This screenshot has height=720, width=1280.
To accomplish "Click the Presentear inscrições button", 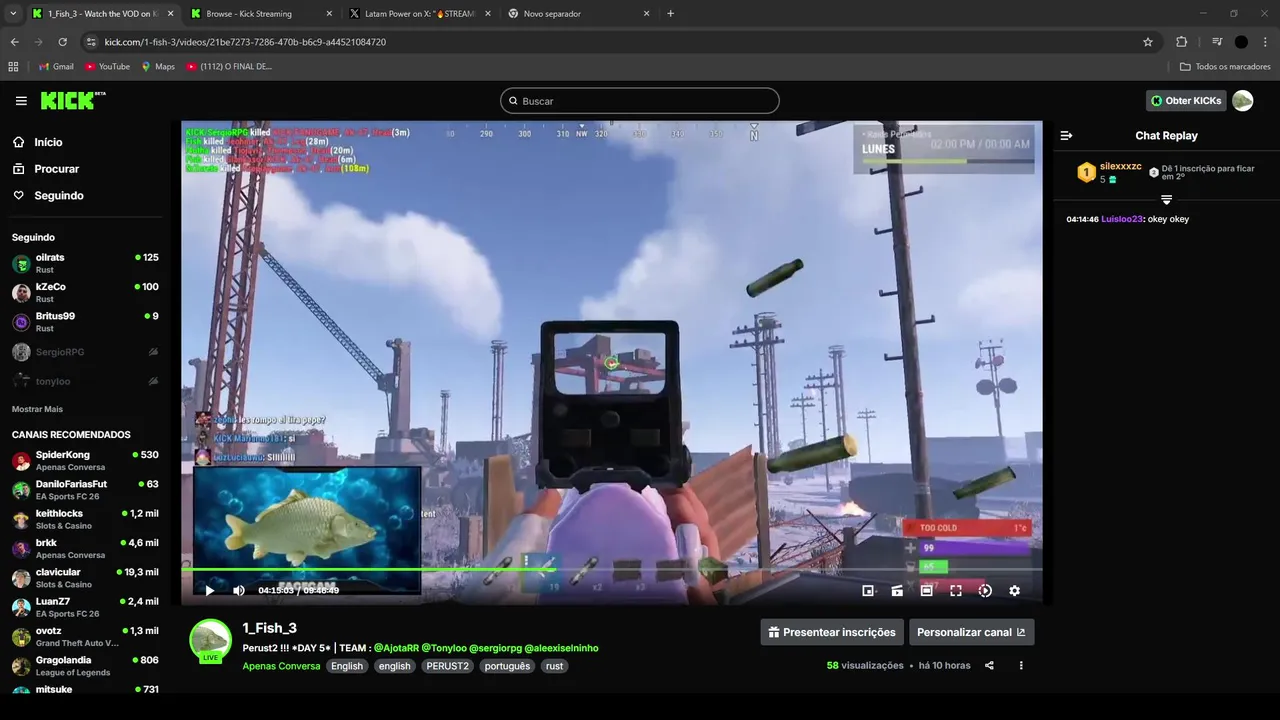I will point(832,632).
